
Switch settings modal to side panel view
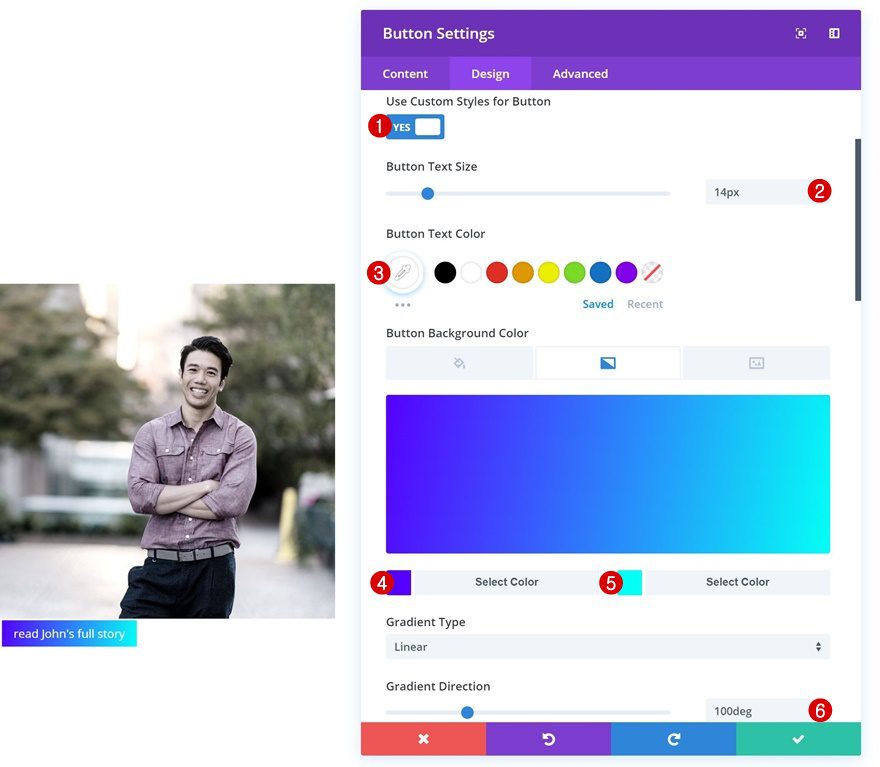(x=833, y=33)
